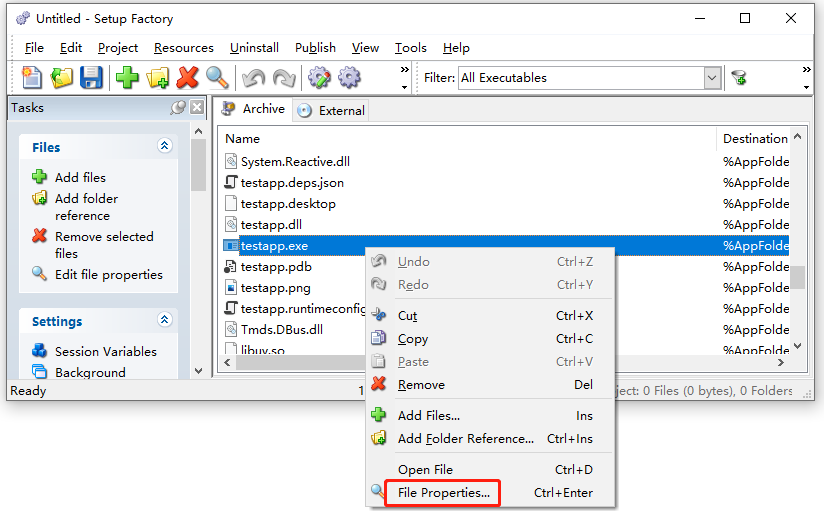
Task: Open the View menu
Action: [x=365, y=48]
